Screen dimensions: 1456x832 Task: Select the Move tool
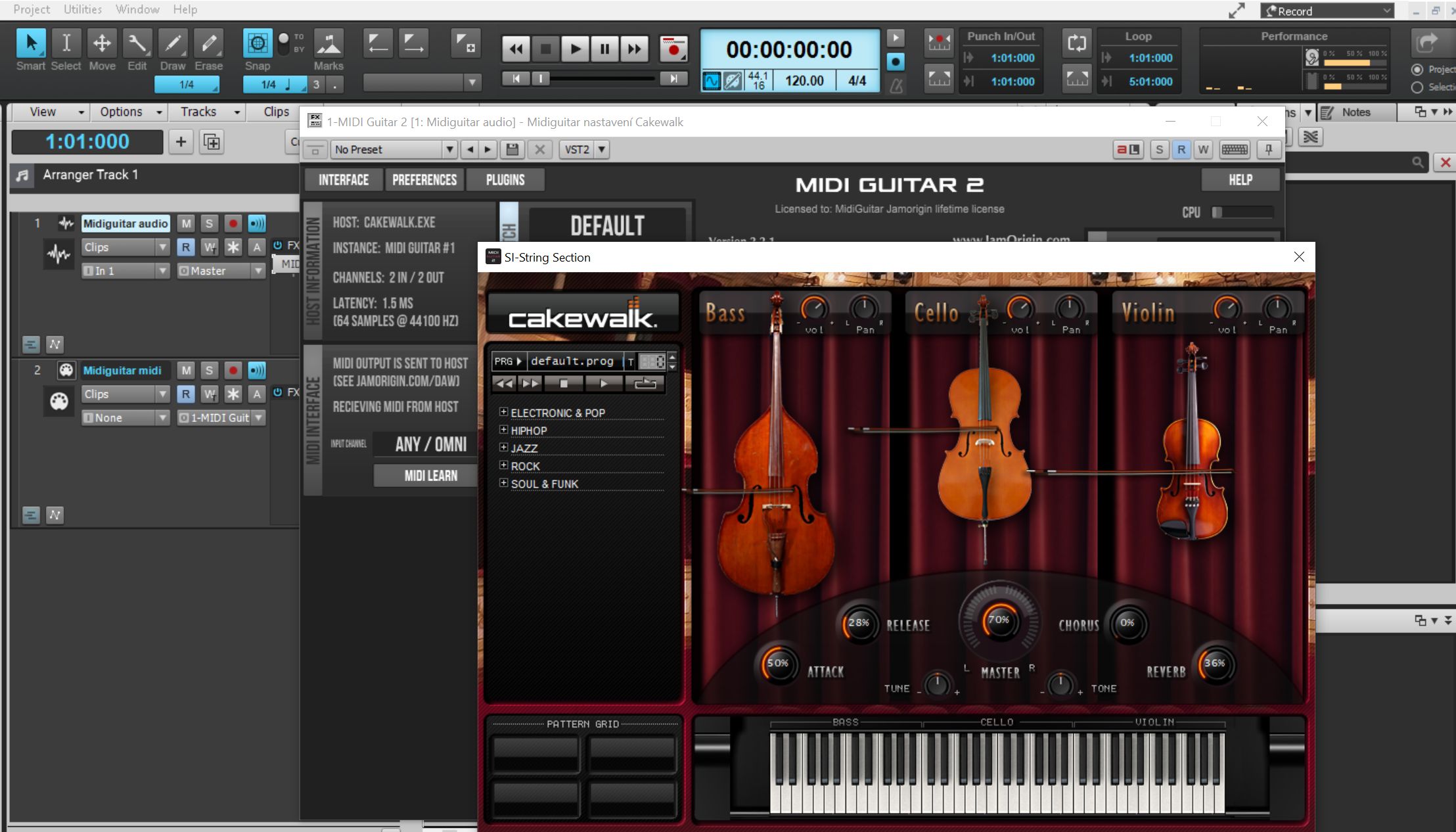tap(102, 44)
